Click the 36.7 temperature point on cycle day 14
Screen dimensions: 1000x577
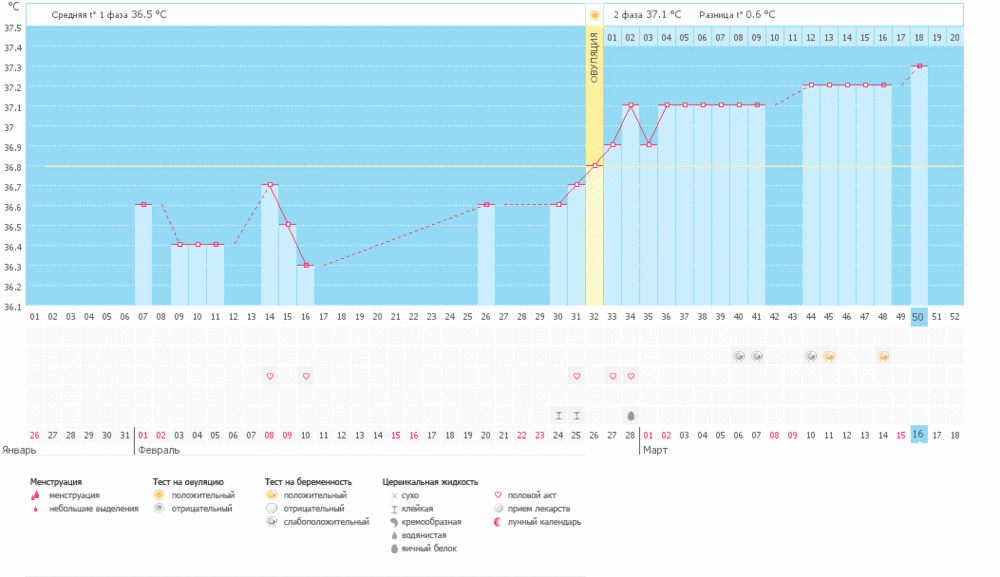[270, 185]
